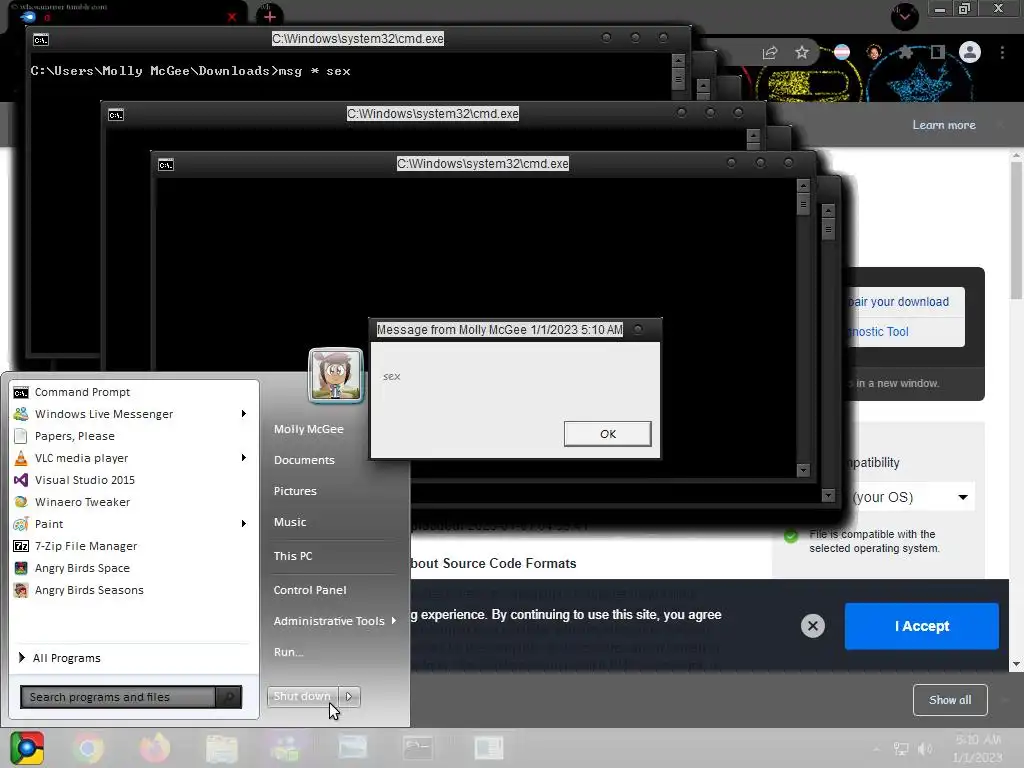Screen dimensions: 1024x768
Task: Toggle the Chrome side panel icon
Action: pos(938,52)
